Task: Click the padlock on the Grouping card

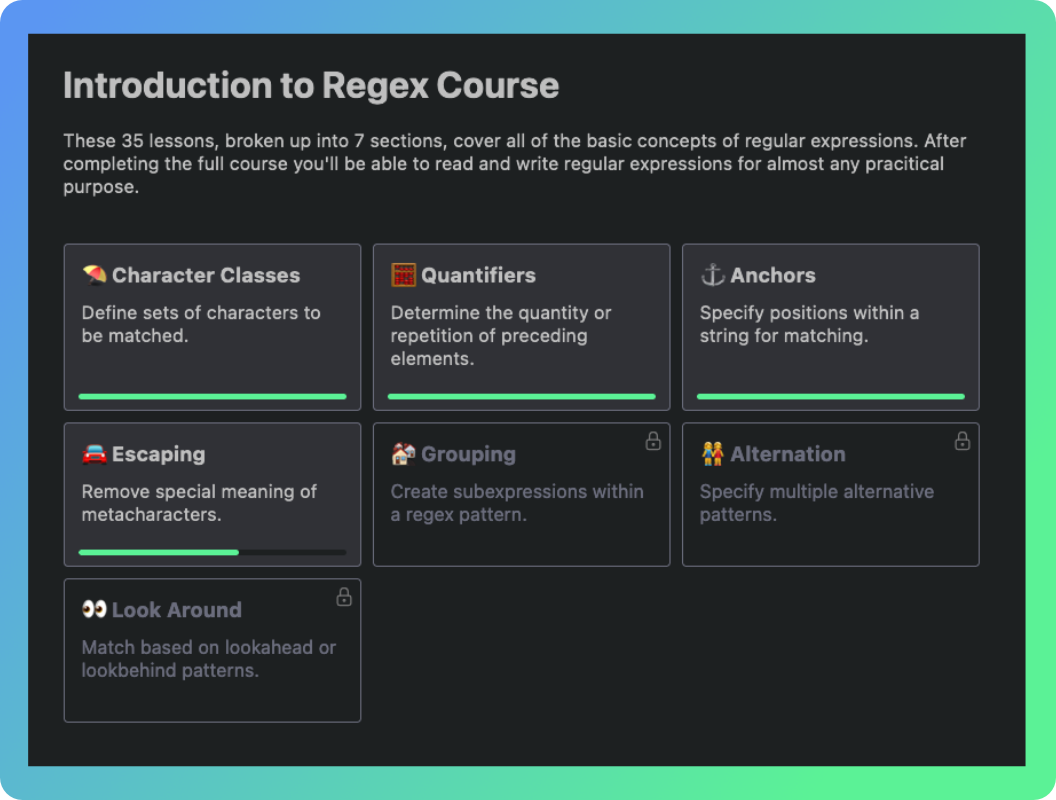Action: [x=652, y=440]
